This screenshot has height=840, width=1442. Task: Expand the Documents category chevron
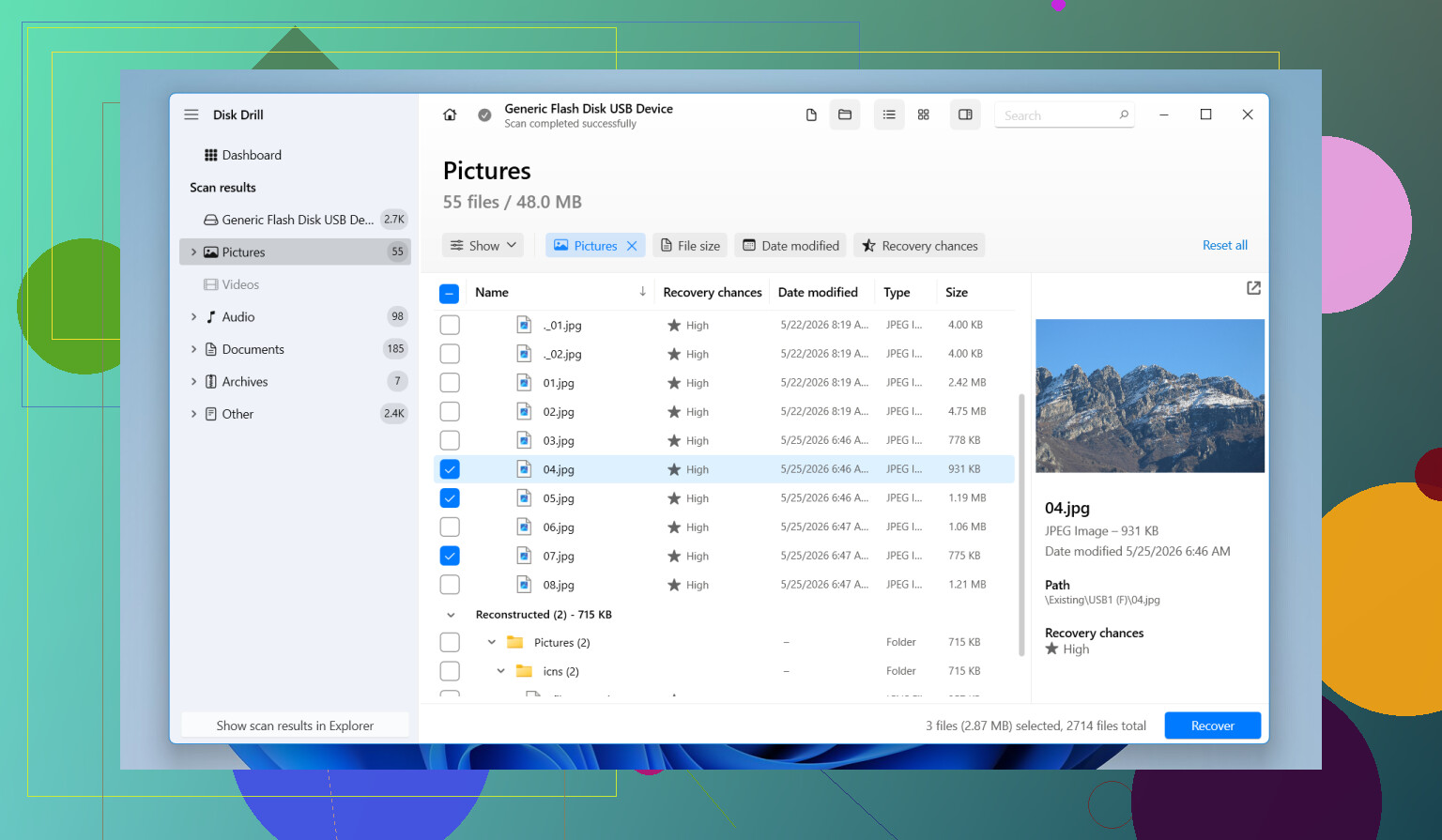[193, 349]
